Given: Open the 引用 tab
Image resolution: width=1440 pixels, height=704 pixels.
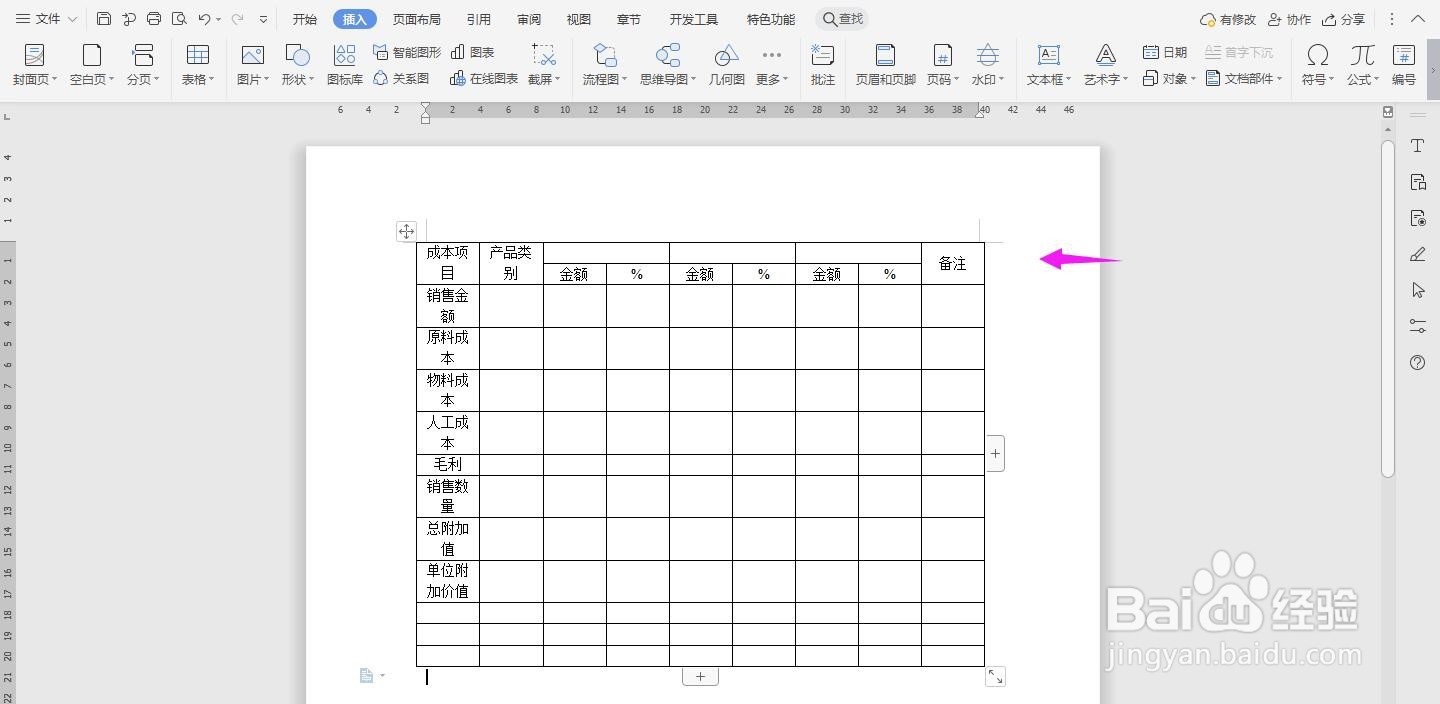Looking at the screenshot, I should coord(479,19).
